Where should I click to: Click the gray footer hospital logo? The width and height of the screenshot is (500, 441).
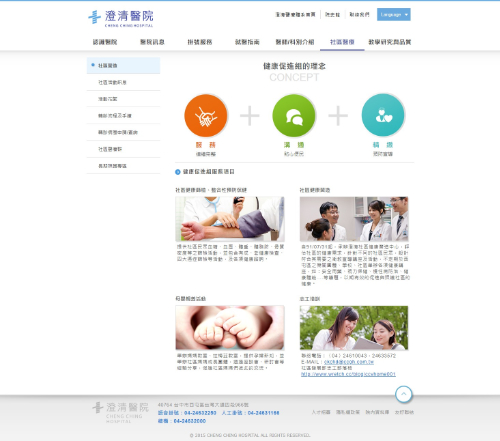pyautogui.click(x=121, y=412)
